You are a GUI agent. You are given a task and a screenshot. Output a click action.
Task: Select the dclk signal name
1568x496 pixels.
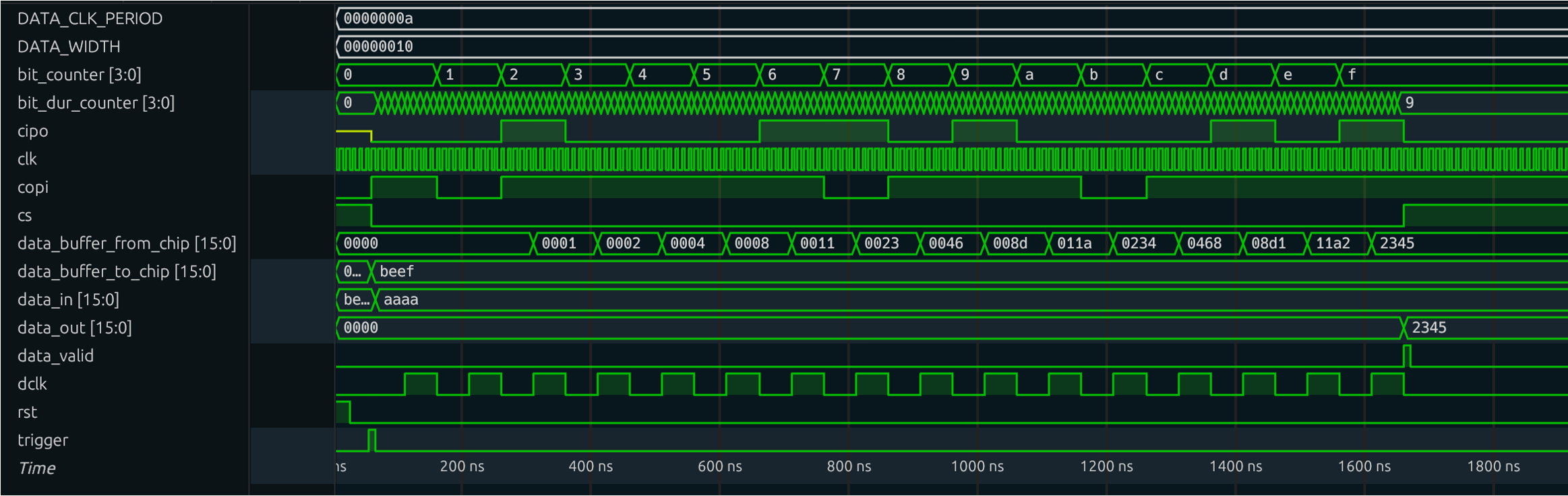click(x=32, y=384)
